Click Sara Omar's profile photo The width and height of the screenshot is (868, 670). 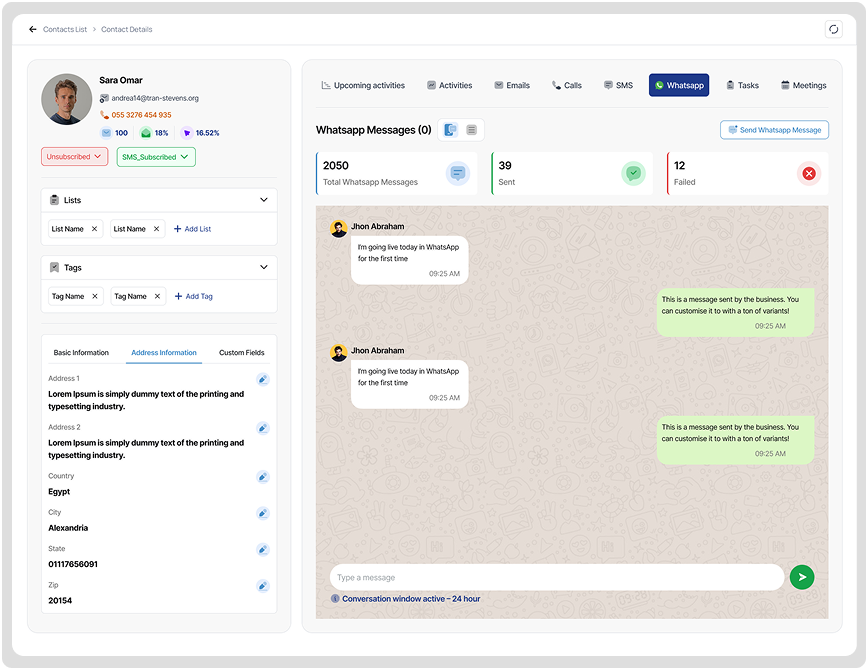[x=67, y=100]
